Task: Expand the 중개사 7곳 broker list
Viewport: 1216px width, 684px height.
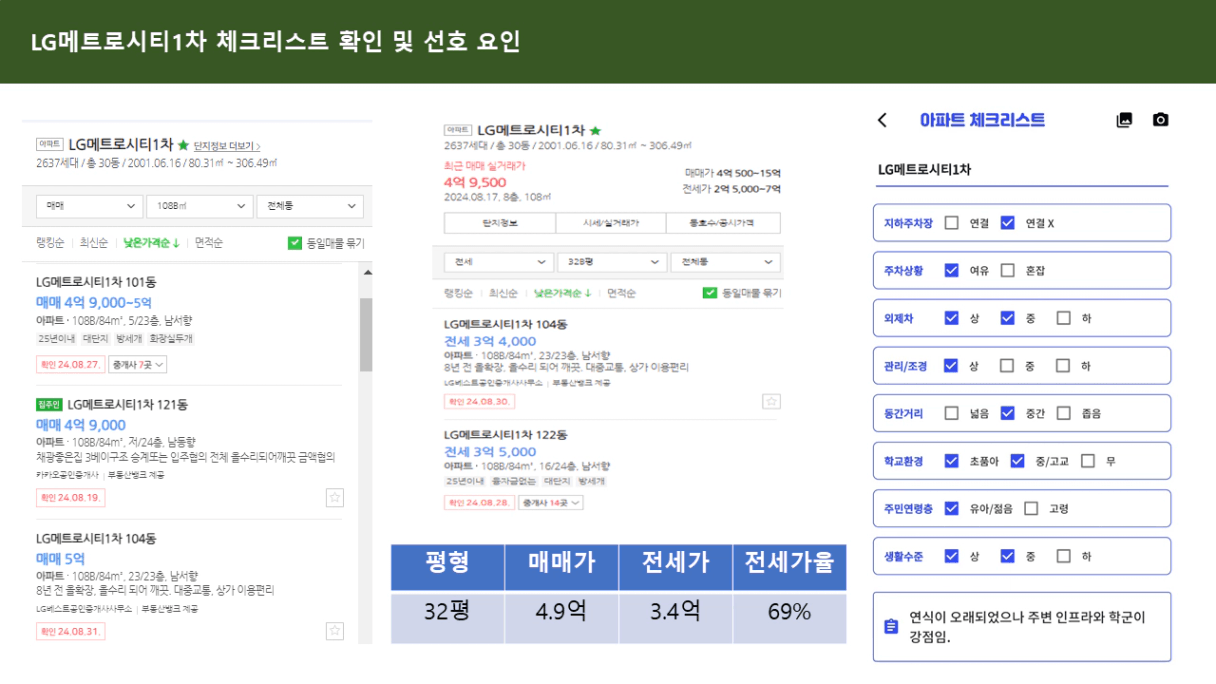Action: tap(138, 364)
